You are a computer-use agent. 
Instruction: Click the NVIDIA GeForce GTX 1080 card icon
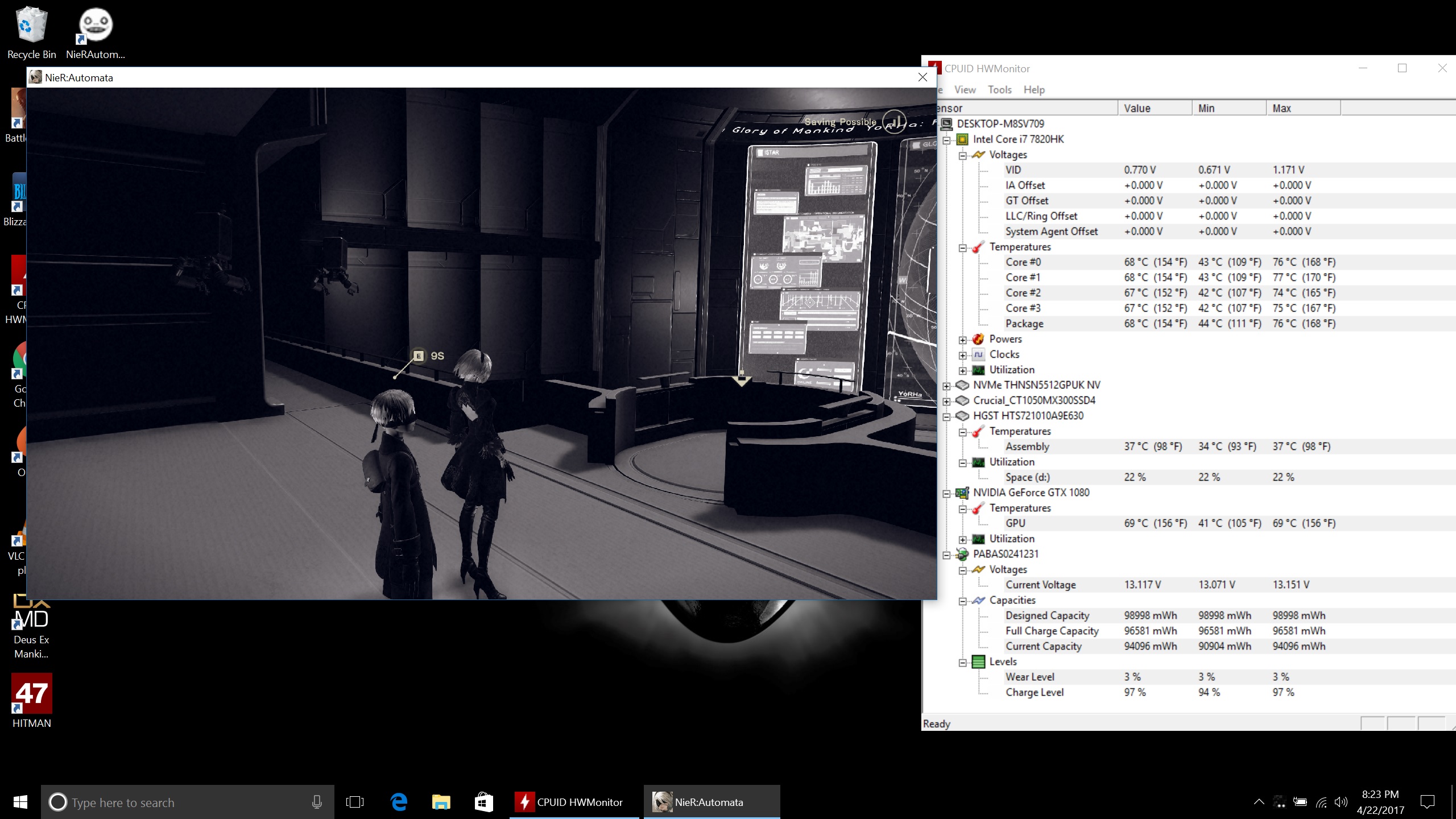coord(962,493)
